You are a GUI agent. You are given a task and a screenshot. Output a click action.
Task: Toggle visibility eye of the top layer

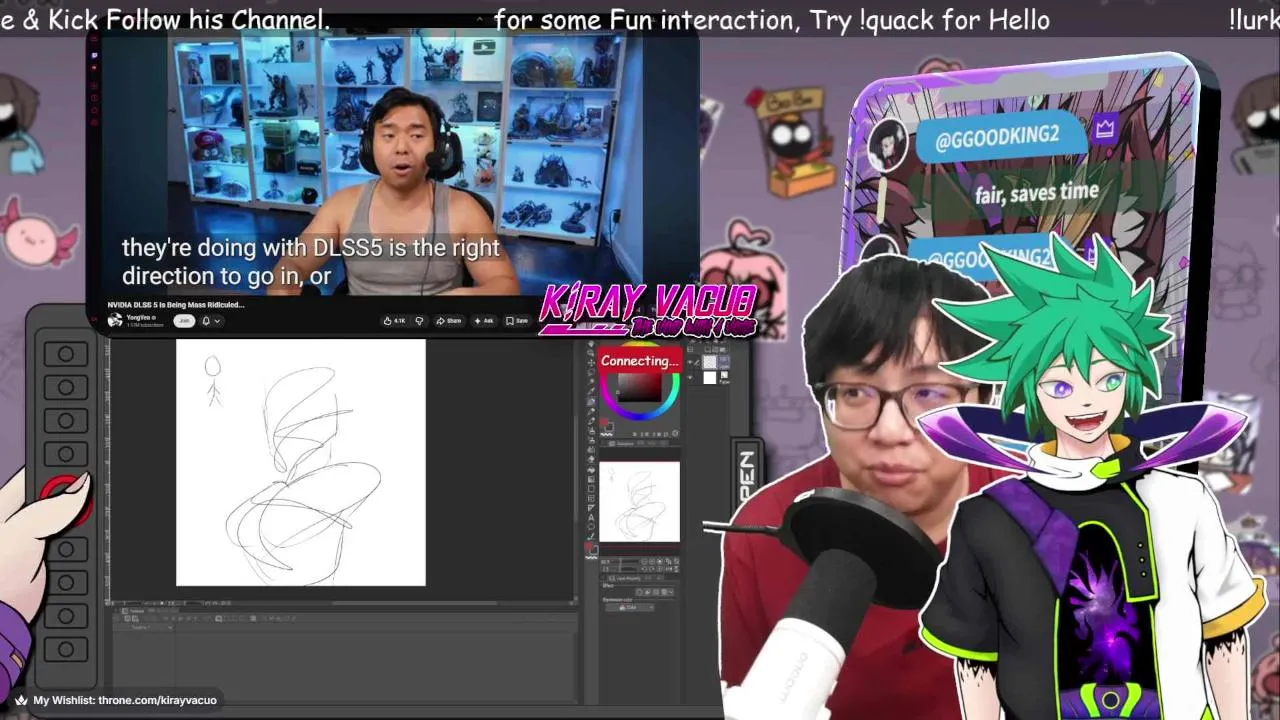pyautogui.click(x=691, y=362)
